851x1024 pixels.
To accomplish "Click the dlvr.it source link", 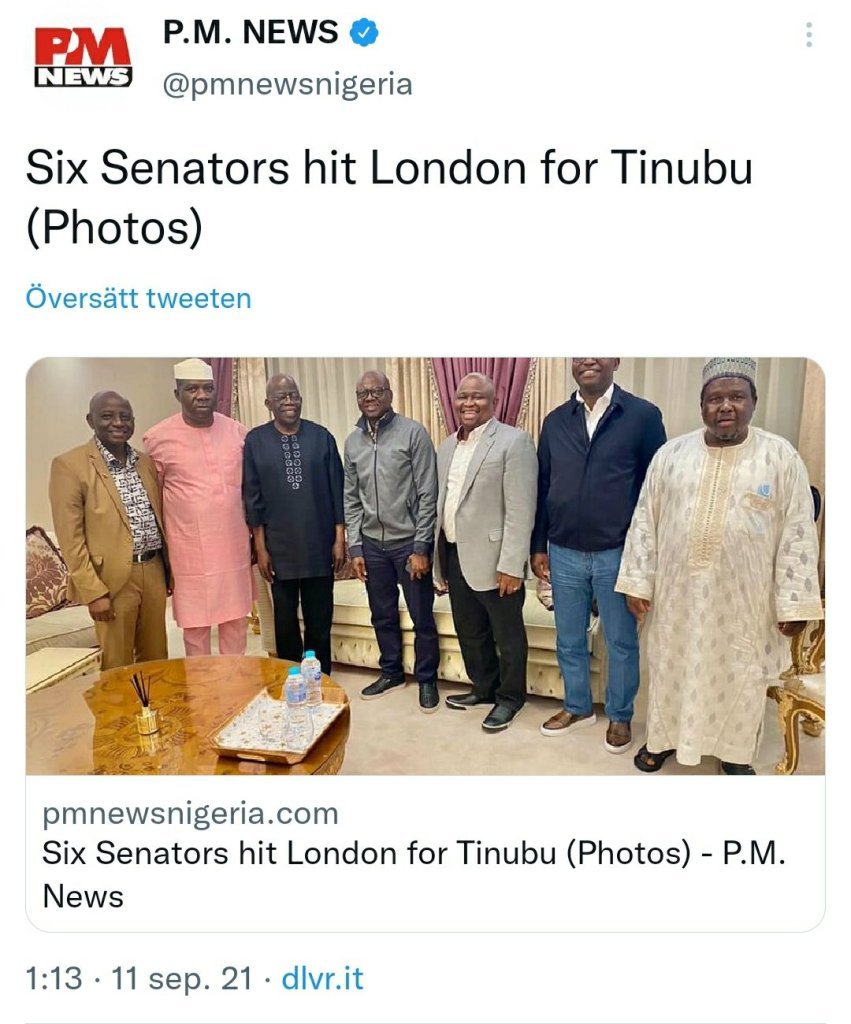I will click(x=322, y=978).
